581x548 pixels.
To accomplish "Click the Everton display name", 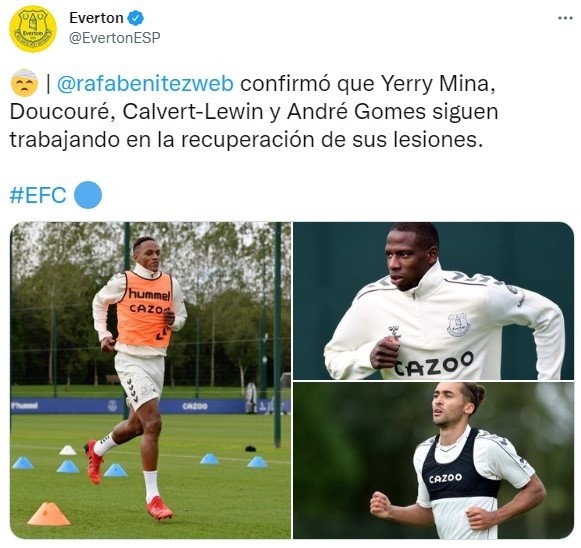I will pyautogui.click(x=96, y=18).
